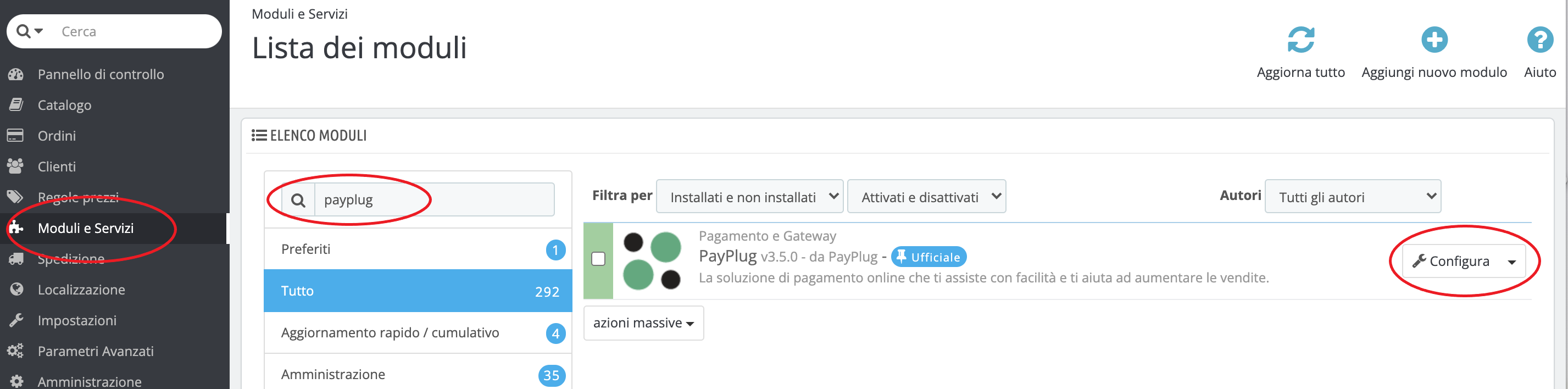Click the Aggiorna tutto refresh icon
This screenshot has height=389, width=1568.
[x=1300, y=40]
